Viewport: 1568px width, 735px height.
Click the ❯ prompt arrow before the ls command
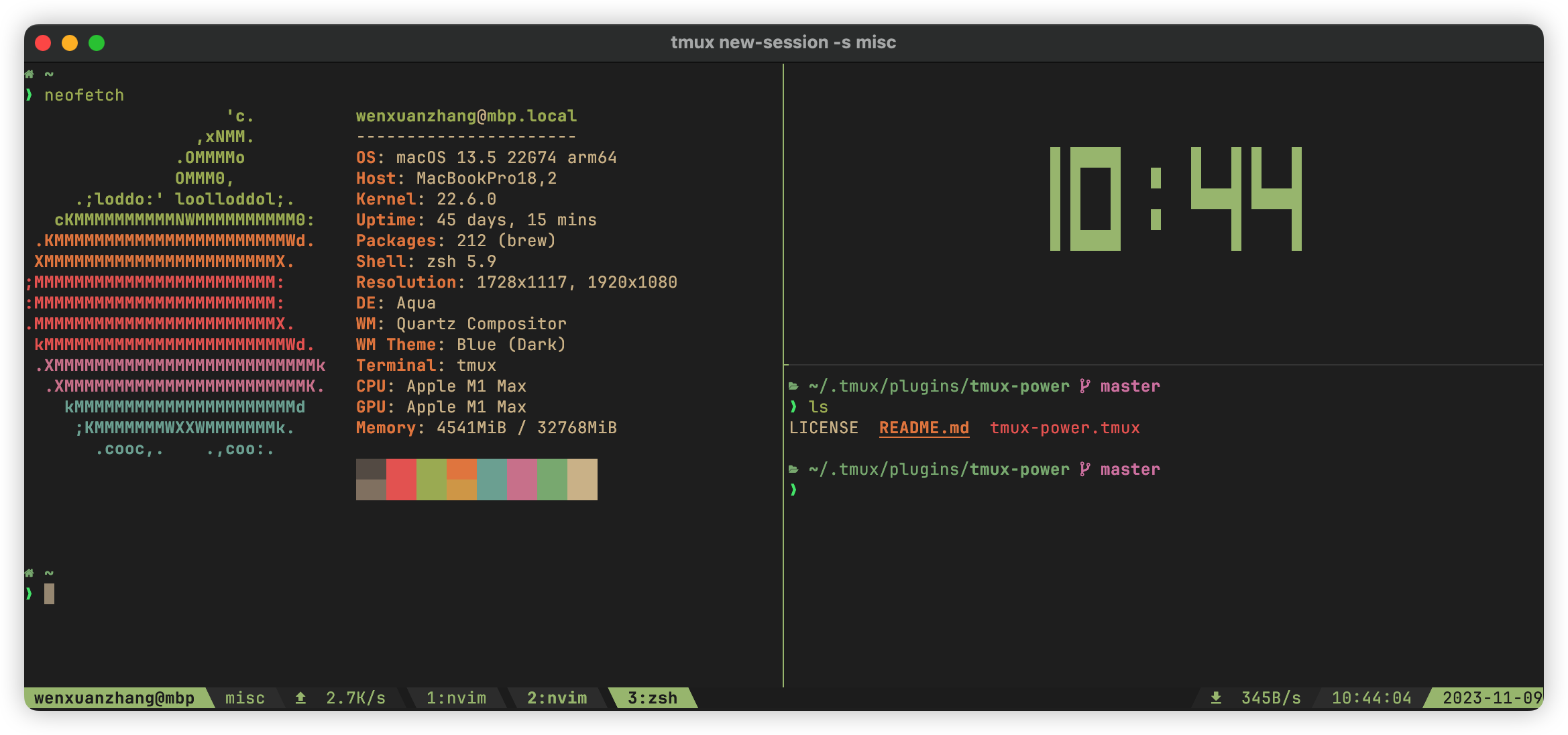coord(793,406)
